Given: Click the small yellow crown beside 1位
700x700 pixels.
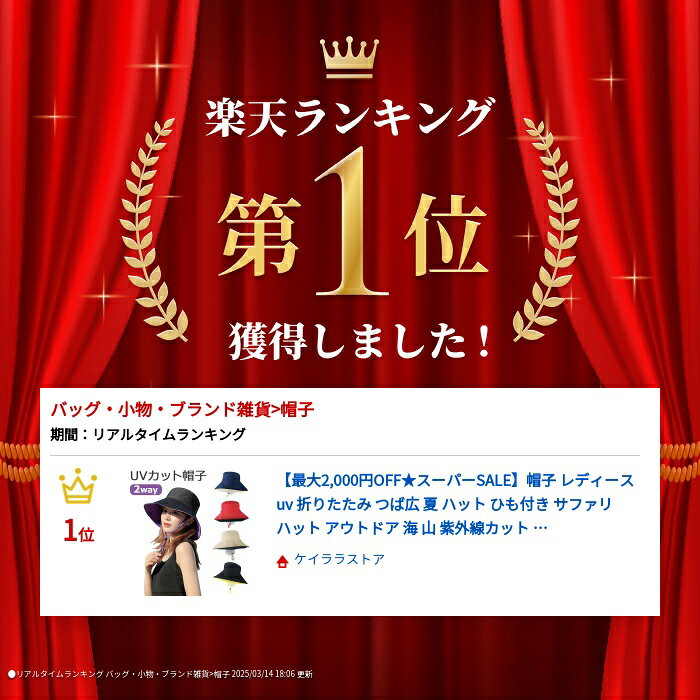Looking at the screenshot, I should pos(78,486).
